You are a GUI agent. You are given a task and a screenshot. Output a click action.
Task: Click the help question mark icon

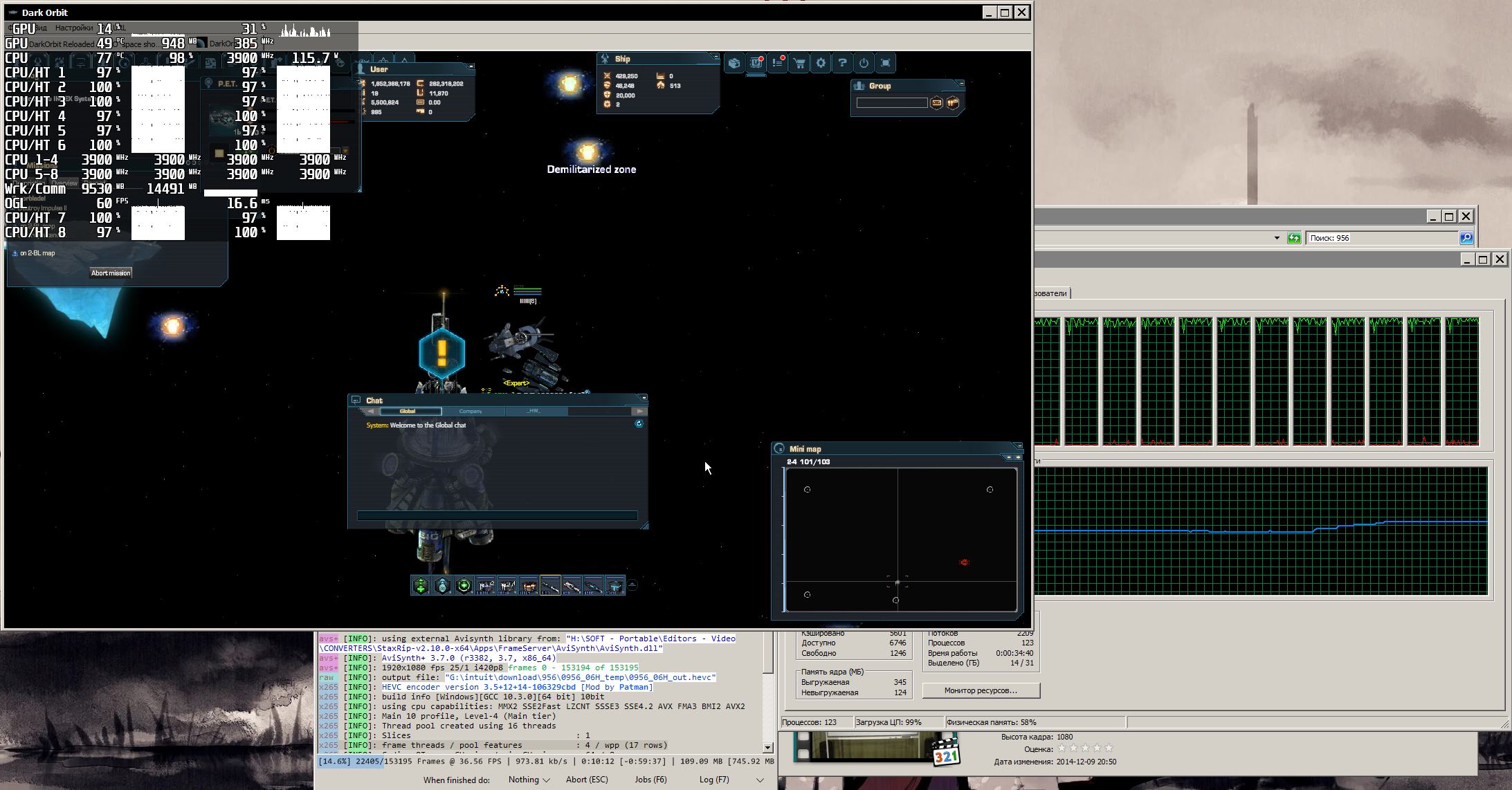(842, 63)
